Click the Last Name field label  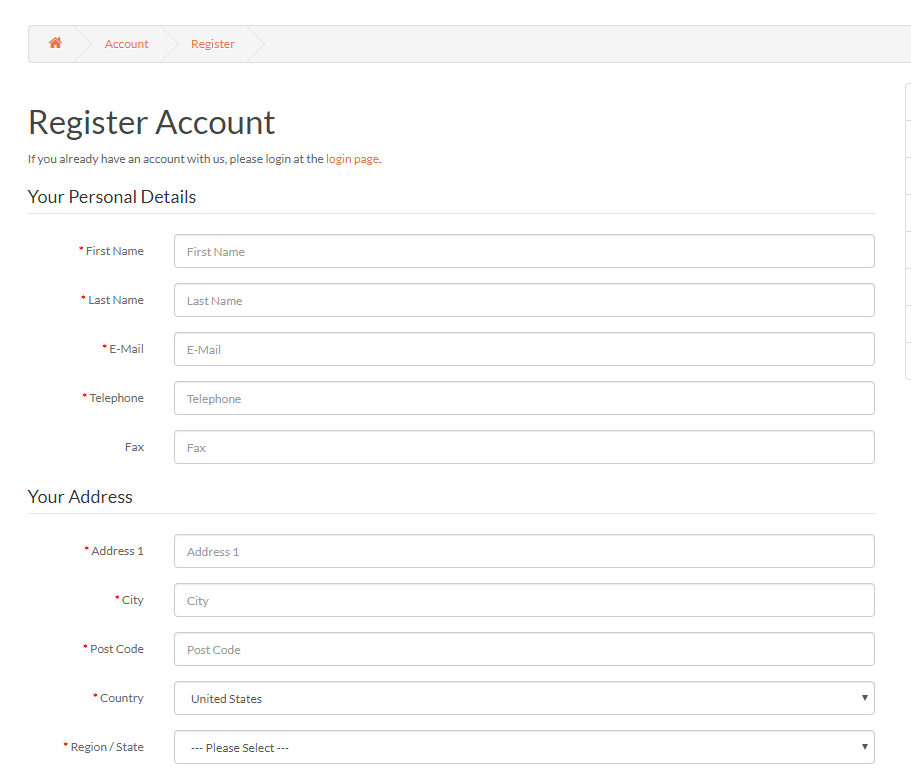(x=116, y=300)
